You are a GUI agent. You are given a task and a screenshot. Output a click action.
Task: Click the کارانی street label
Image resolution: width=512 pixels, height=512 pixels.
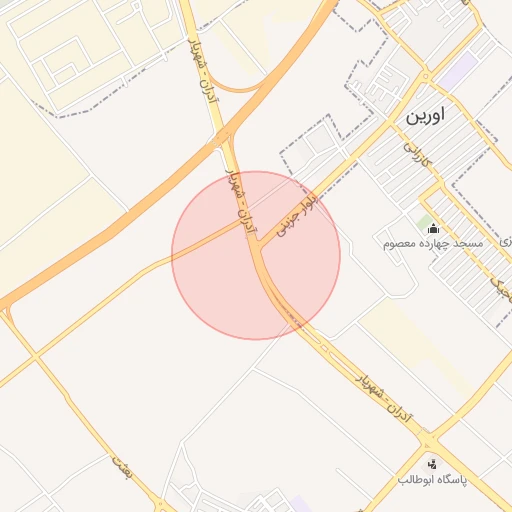point(418,154)
